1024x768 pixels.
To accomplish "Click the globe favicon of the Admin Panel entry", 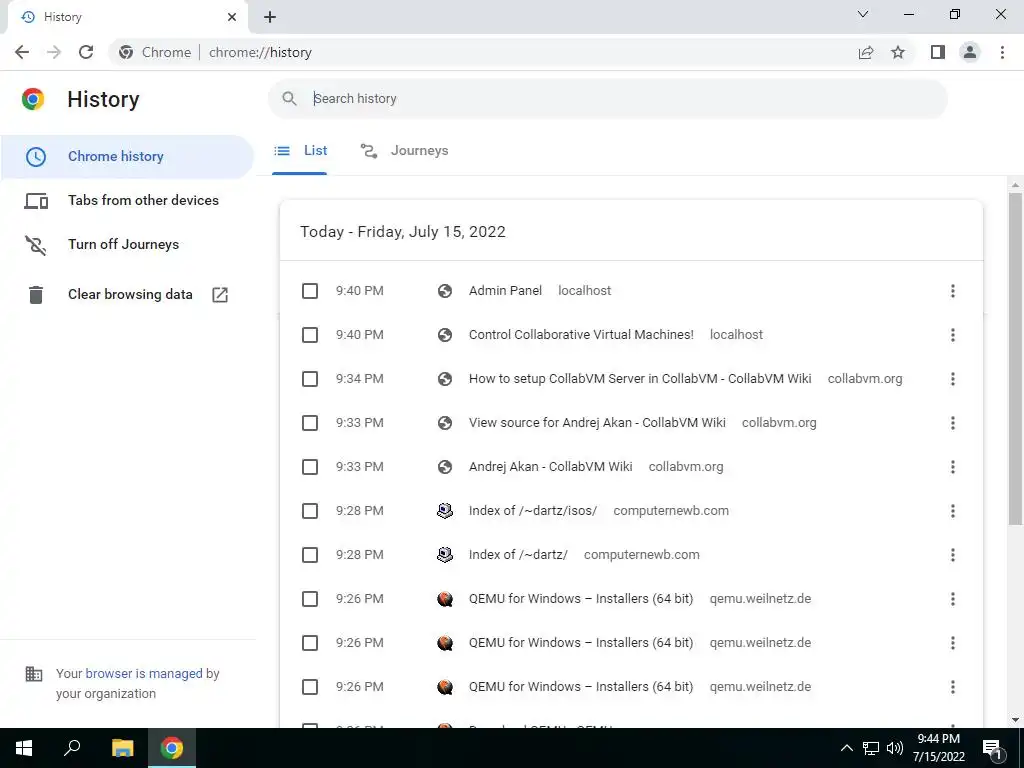I will point(445,291).
